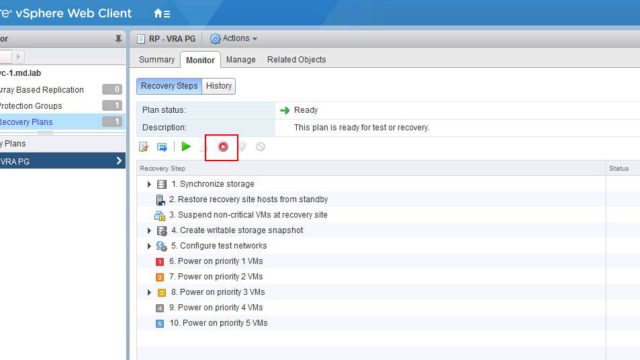Screen dimensions: 640x360
Task: Click the orange priority 2 icon
Action: point(160,277)
